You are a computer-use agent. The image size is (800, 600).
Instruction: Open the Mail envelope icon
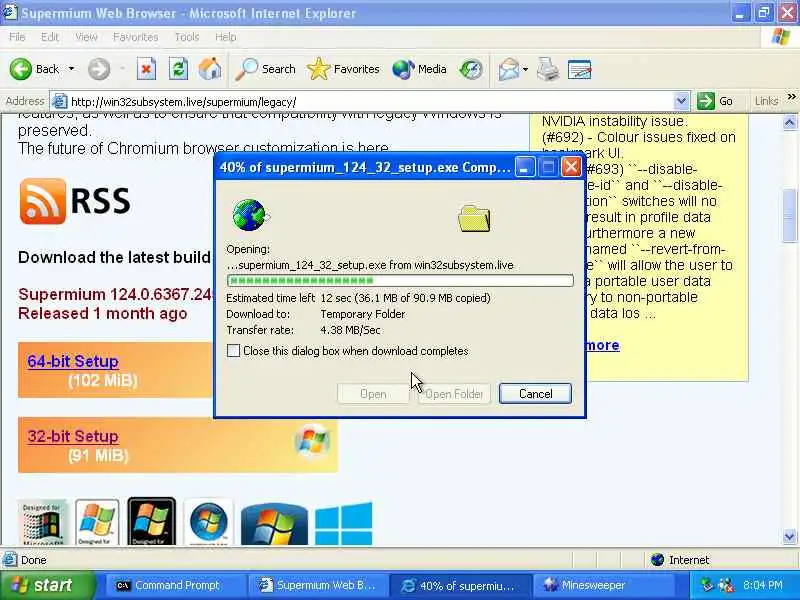[508, 69]
